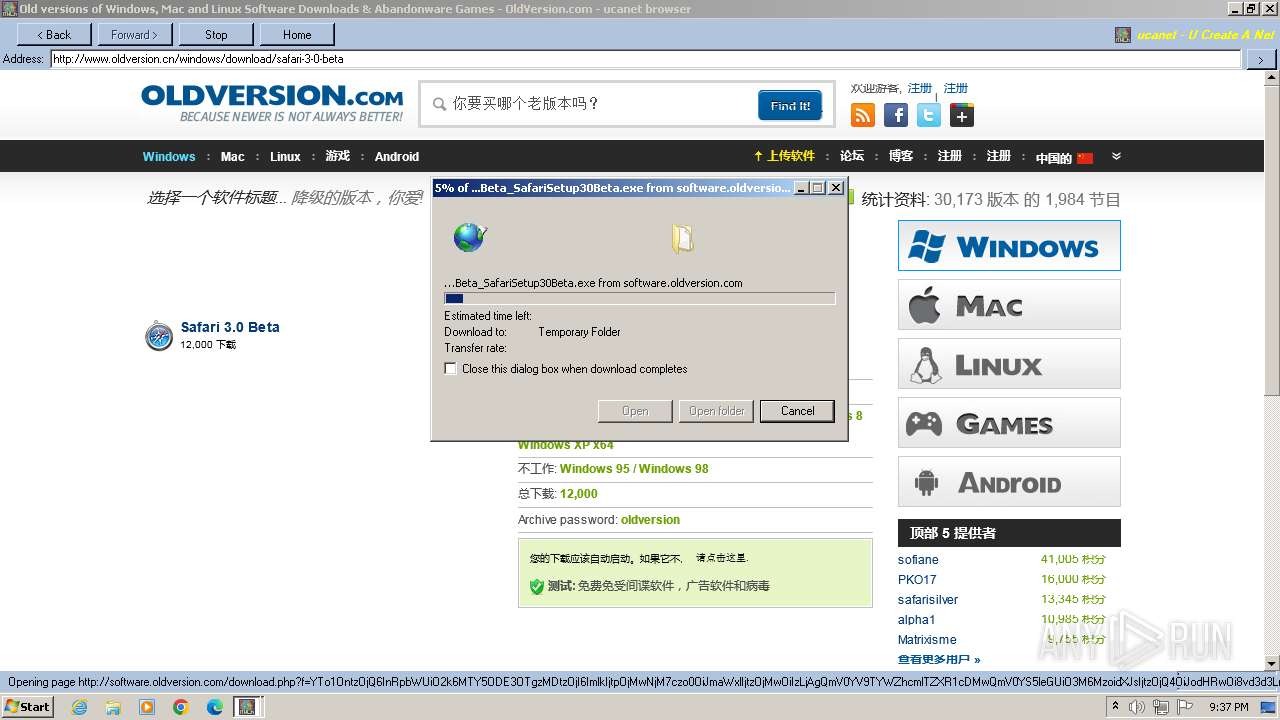This screenshot has height=720, width=1280.
Task: Open the Android category banner
Action: (1009, 482)
